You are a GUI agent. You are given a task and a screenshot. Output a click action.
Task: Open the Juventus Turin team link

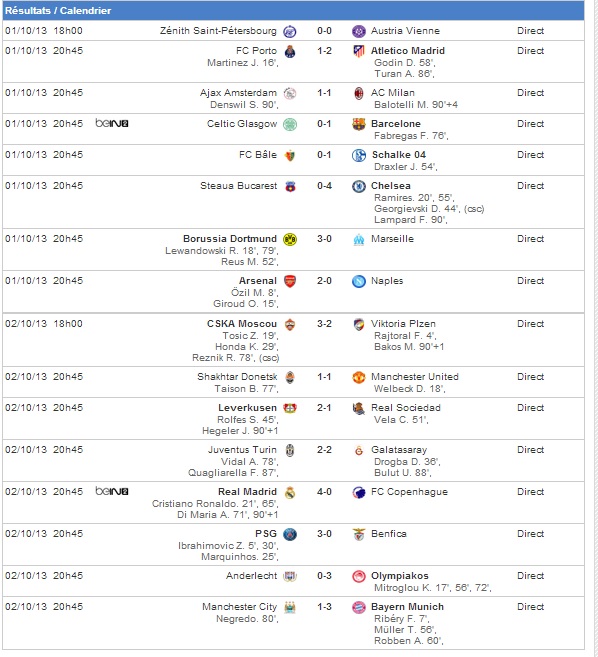pos(243,450)
